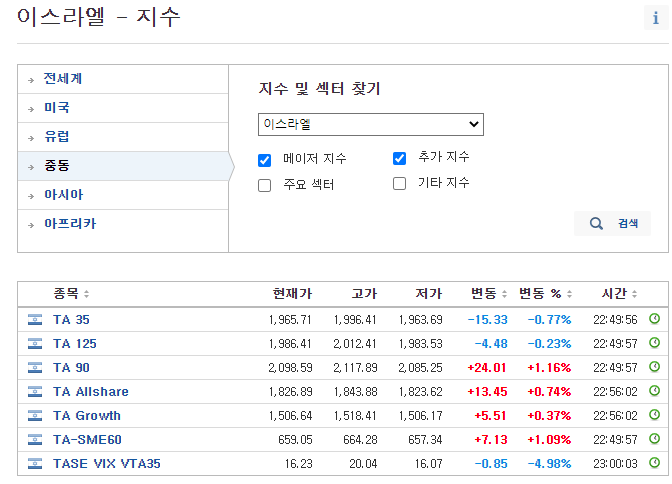Toggle the 추가 지수 checkbox

(x=400, y=158)
